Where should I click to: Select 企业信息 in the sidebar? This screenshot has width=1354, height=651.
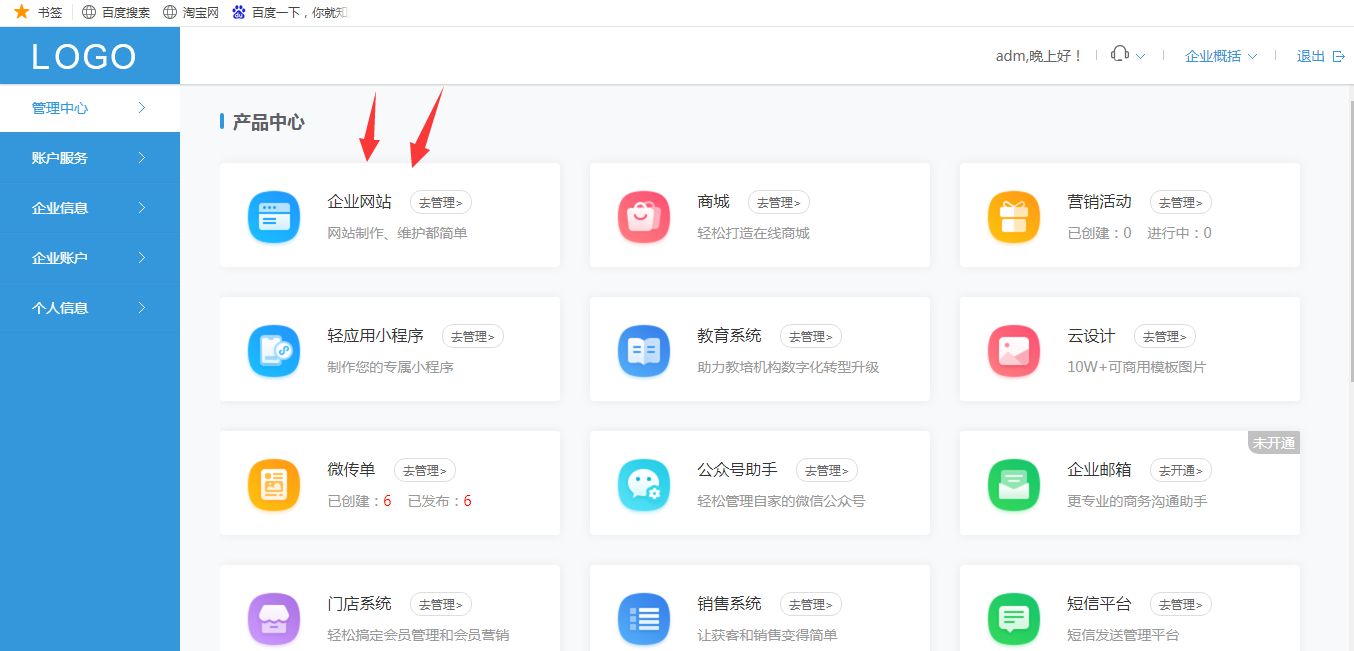[x=90, y=208]
